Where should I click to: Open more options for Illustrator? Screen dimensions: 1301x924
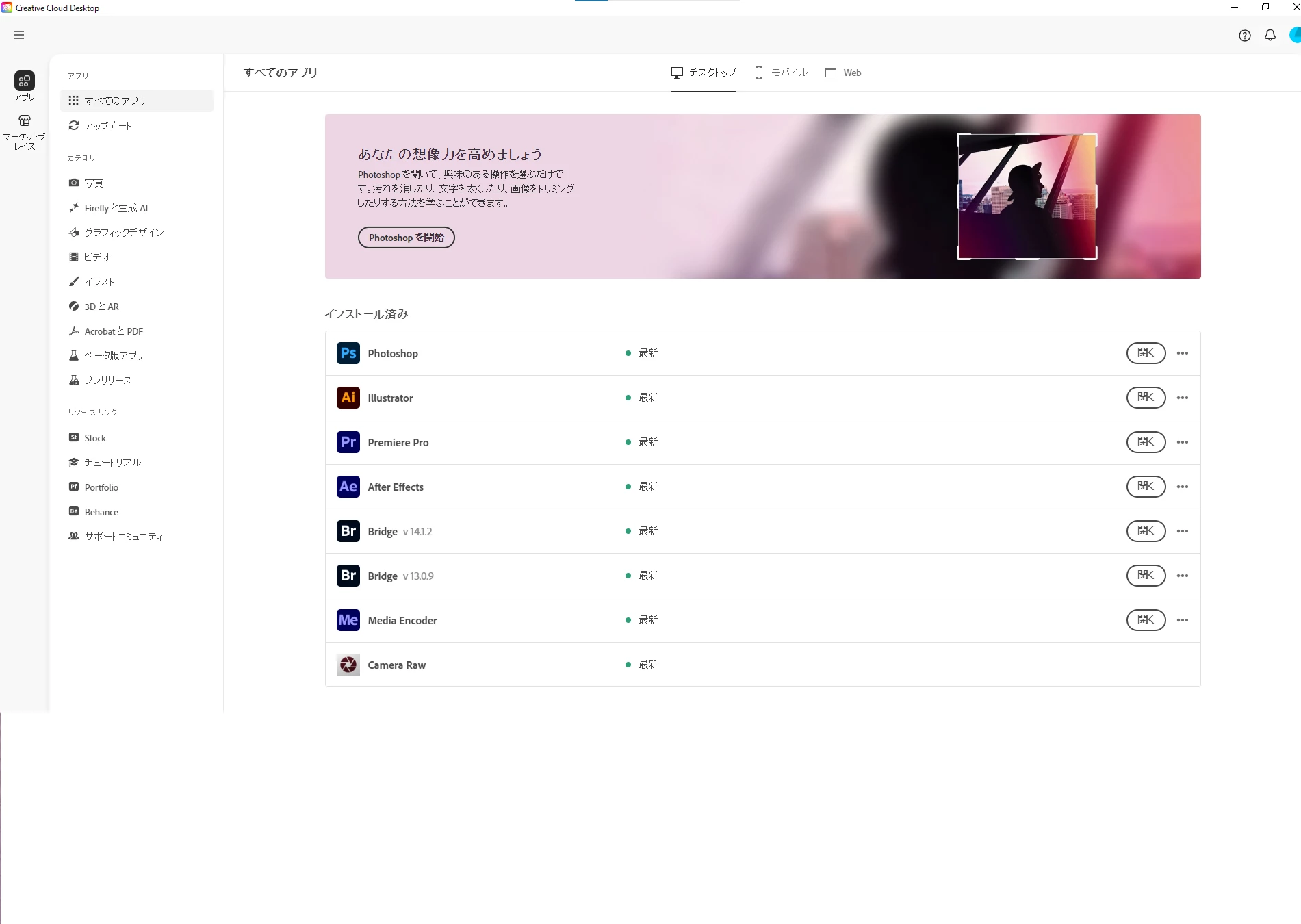point(1183,398)
